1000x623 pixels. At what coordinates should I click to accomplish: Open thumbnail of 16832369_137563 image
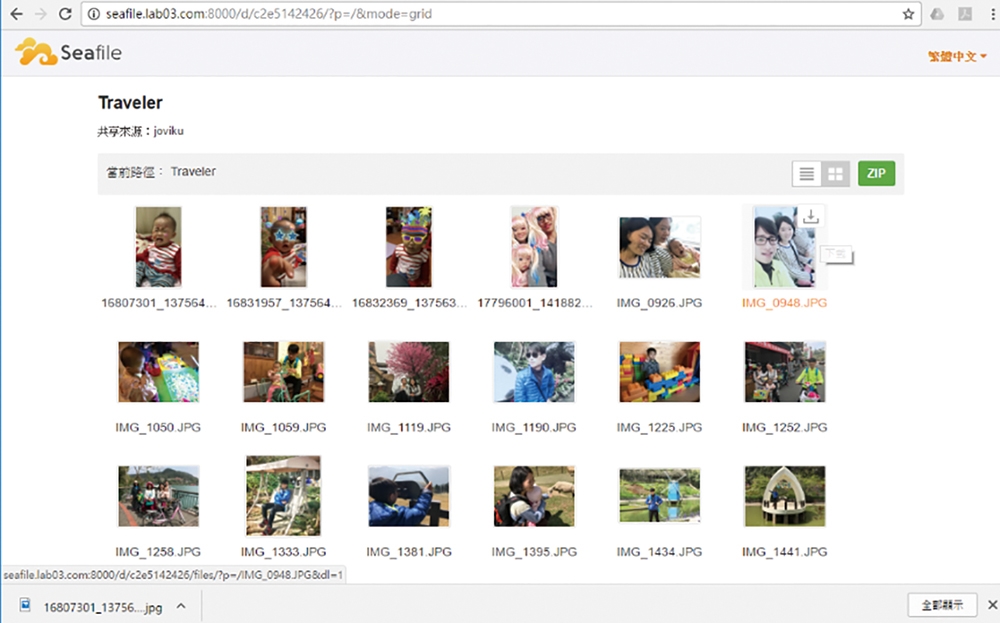(x=409, y=247)
